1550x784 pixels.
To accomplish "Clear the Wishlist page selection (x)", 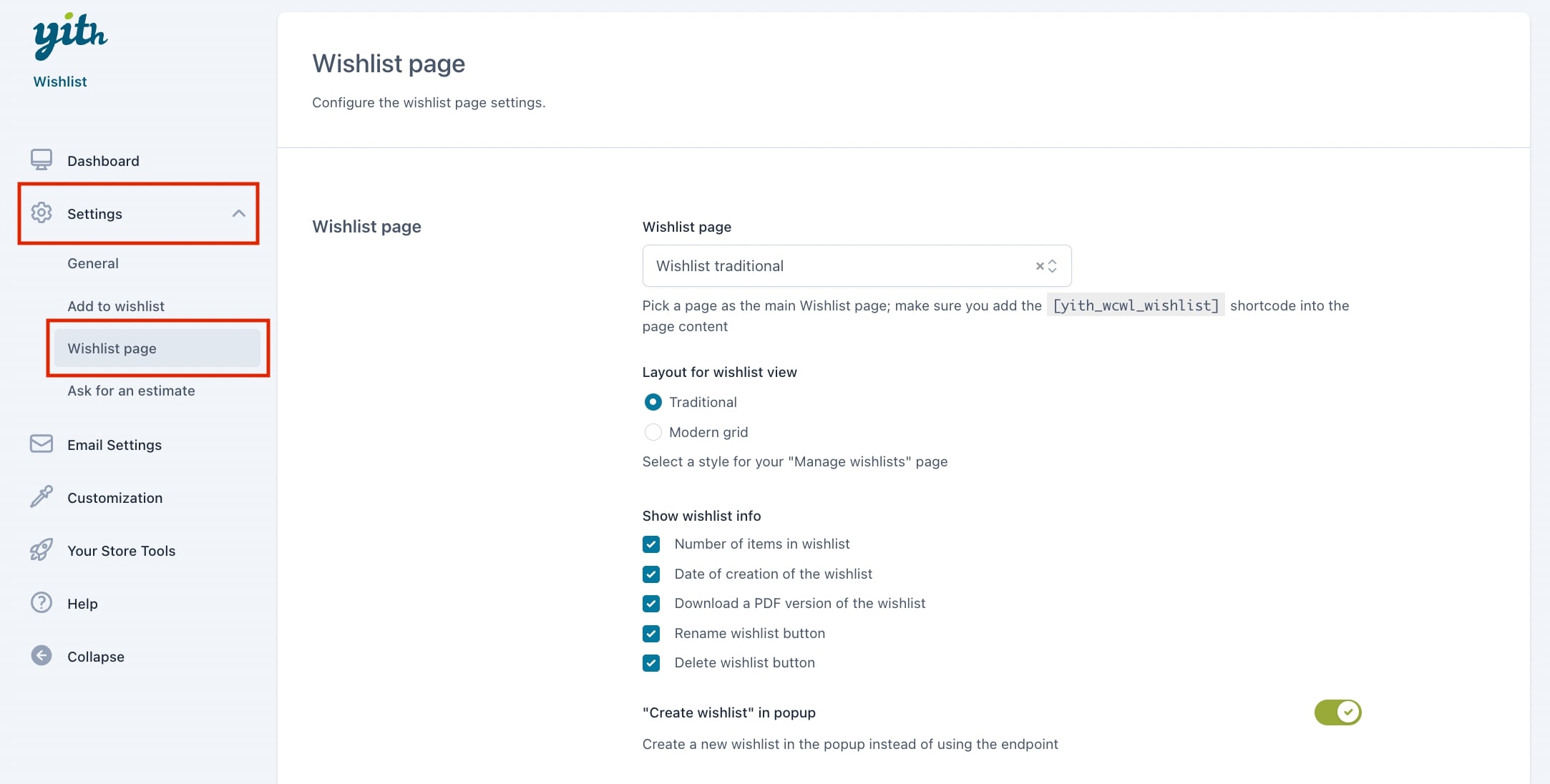I will click(x=1040, y=266).
